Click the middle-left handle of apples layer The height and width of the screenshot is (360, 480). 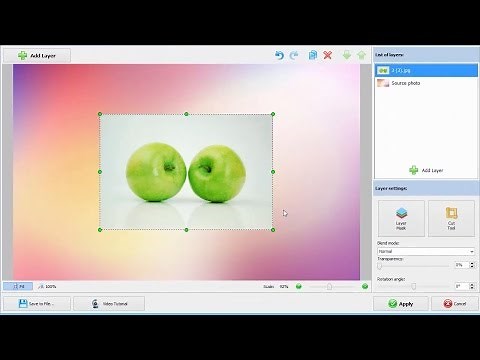[x=100, y=172]
